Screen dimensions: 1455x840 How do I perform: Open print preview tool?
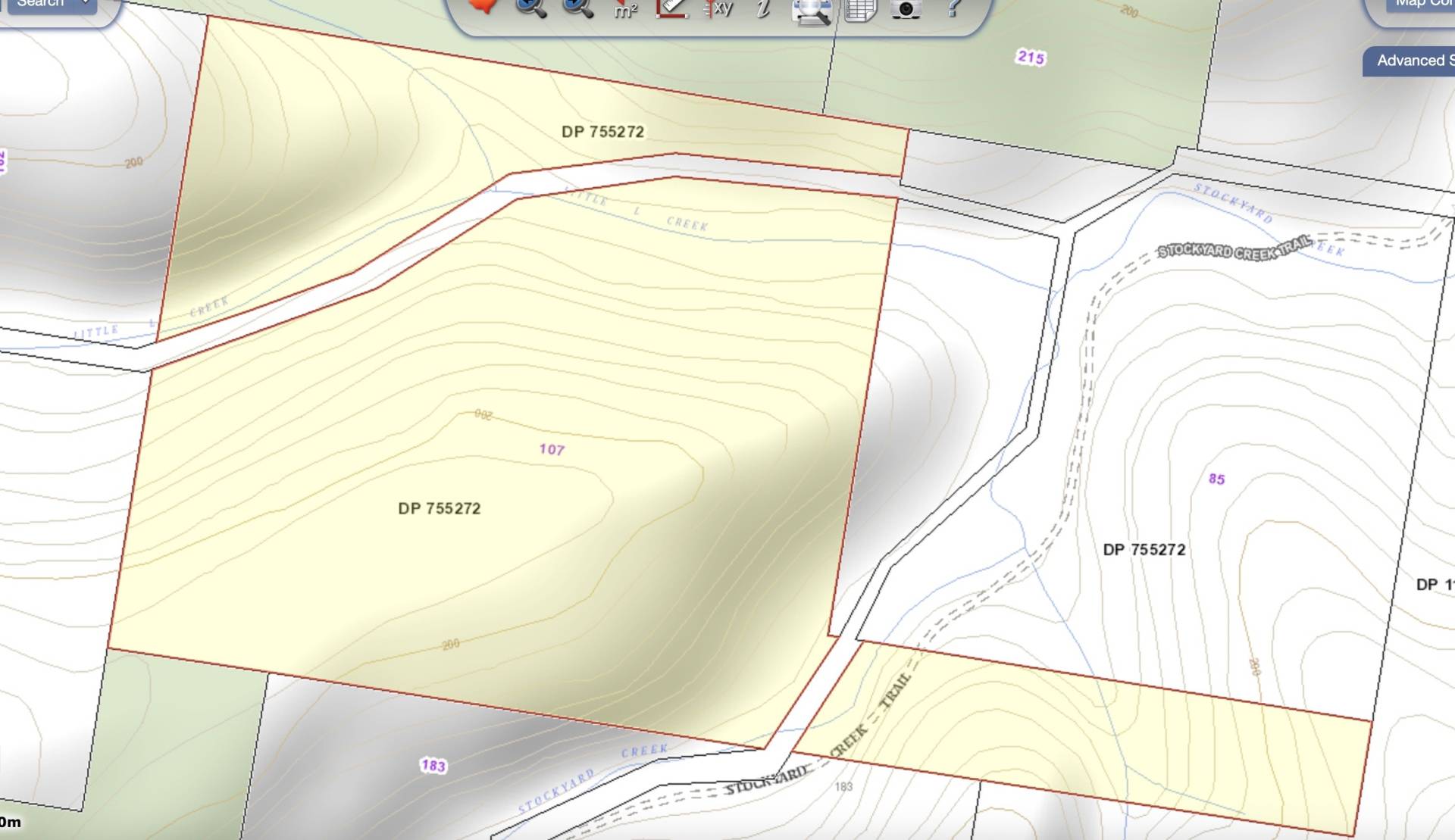click(811, 10)
